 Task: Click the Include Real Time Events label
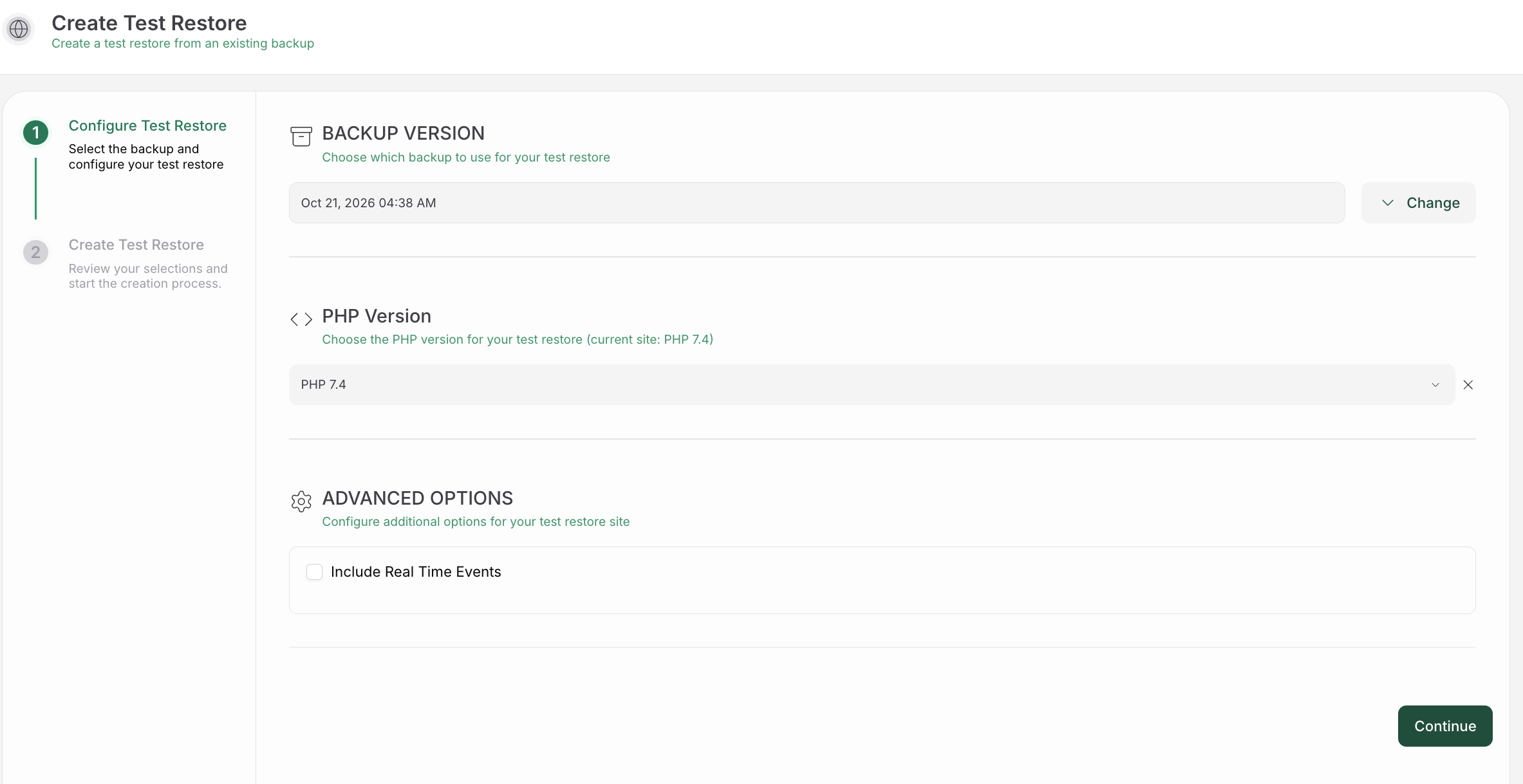click(x=416, y=572)
